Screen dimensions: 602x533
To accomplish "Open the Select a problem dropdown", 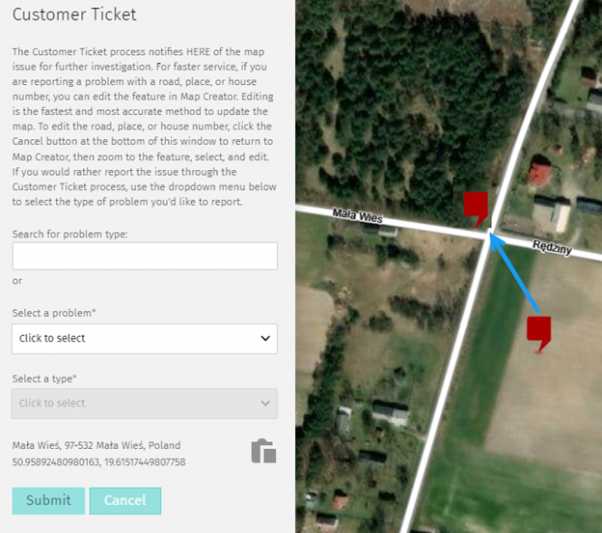I will click(x=145, y=338).
